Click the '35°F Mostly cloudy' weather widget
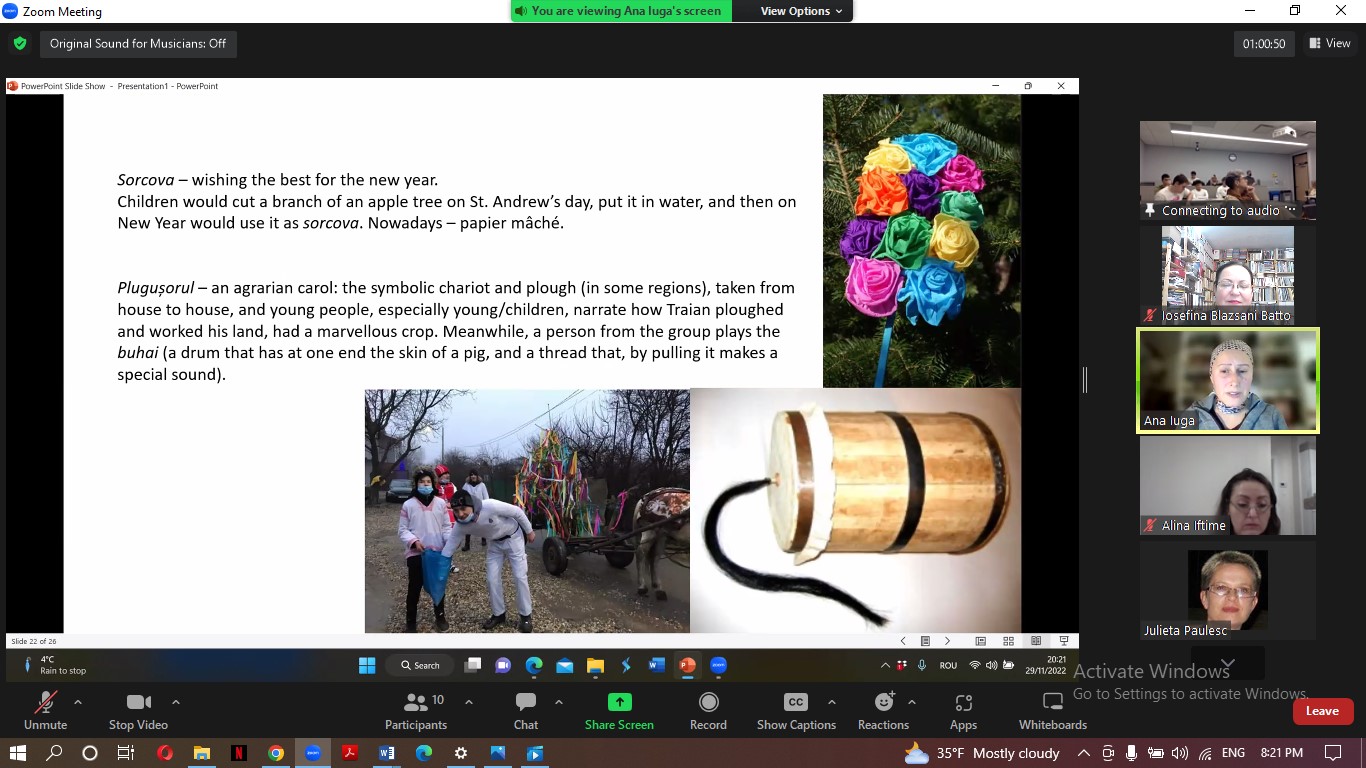1366x768 pixels. pyautogui.click(x=981, y=753)
